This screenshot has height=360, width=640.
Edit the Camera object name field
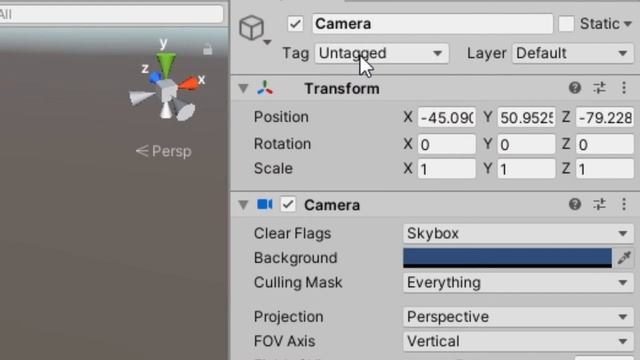tap(432, 24)
